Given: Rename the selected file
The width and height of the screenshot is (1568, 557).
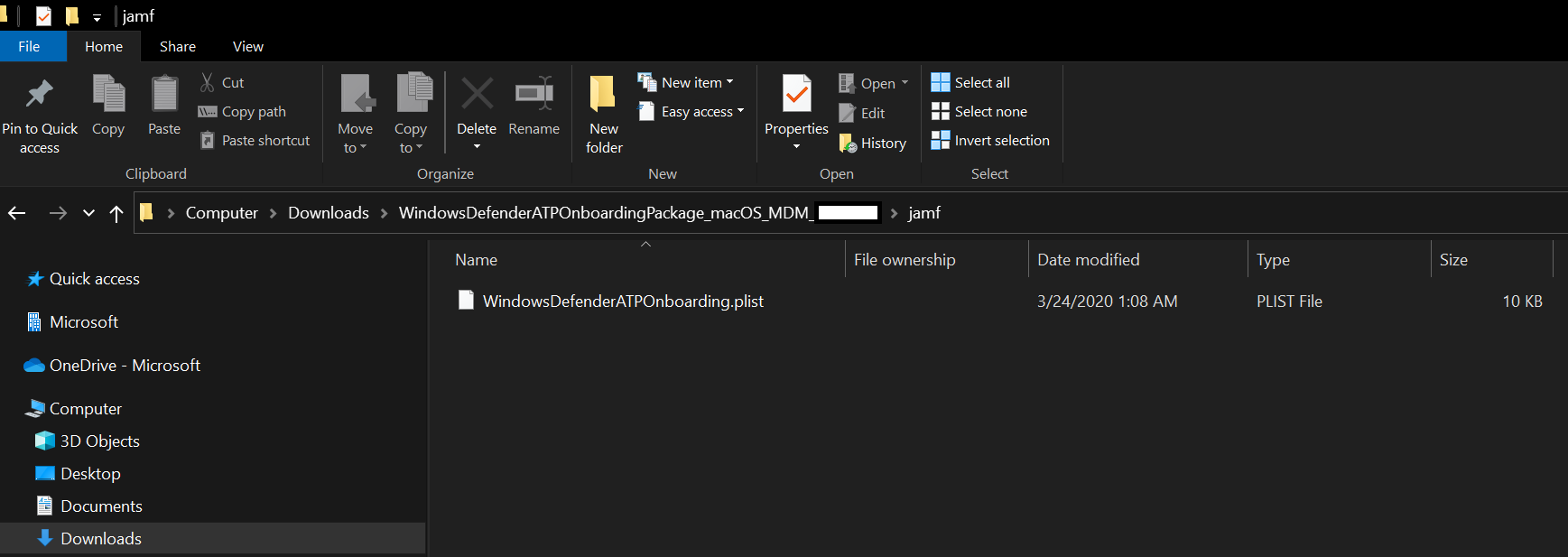Looking at the screenshot, I should coord(534,106).
